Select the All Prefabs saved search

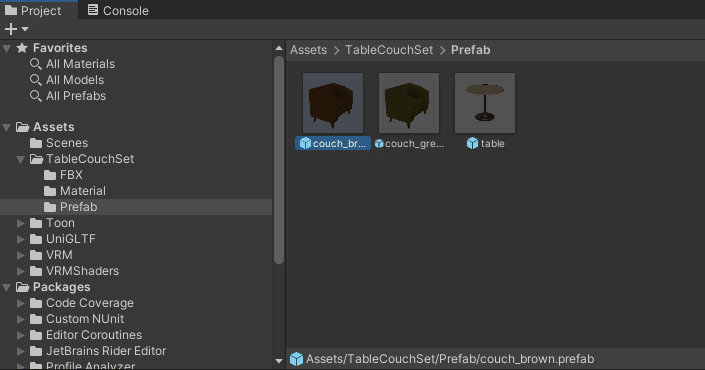click(x=76, y=96)
